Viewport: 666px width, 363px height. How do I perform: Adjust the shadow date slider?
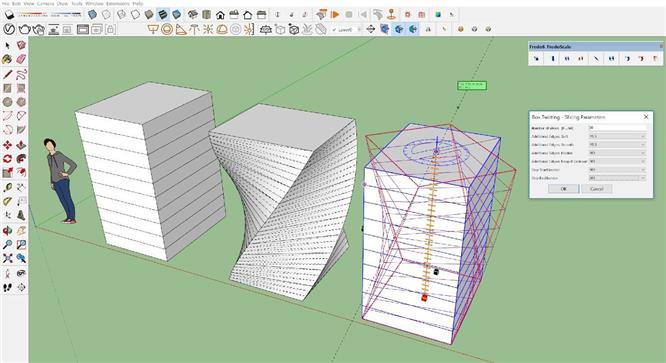click(33, 14)
